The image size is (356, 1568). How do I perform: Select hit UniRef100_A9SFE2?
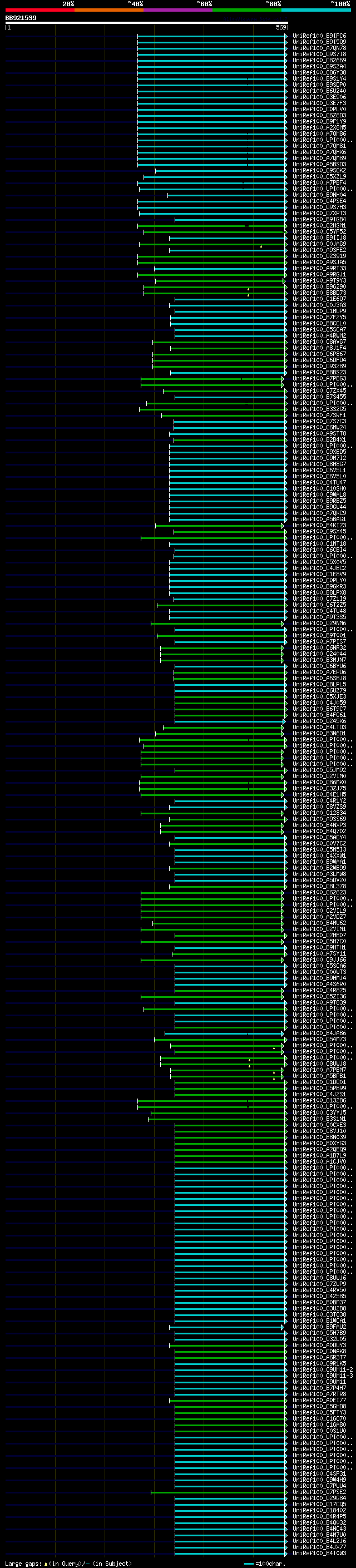pyautogui.click(x=319, y=250)
